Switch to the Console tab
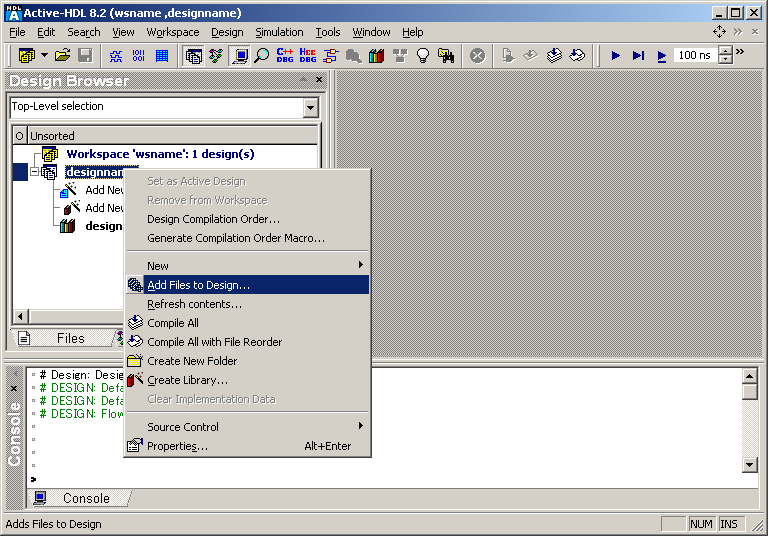The height and width of the screenshot is (536, 768). 81,498
